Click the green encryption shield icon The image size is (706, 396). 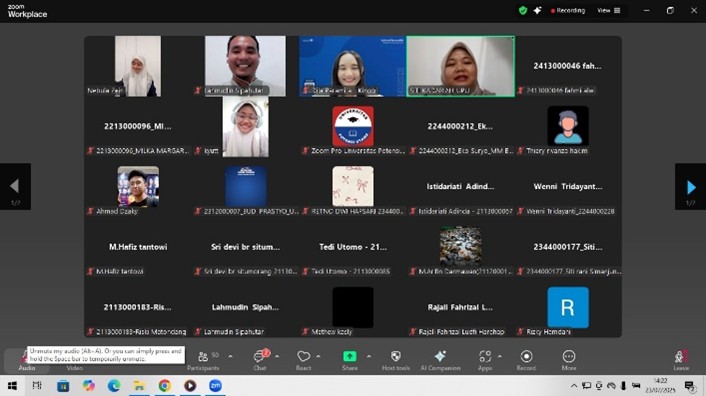pyautogui.click(x=523, y=10)
